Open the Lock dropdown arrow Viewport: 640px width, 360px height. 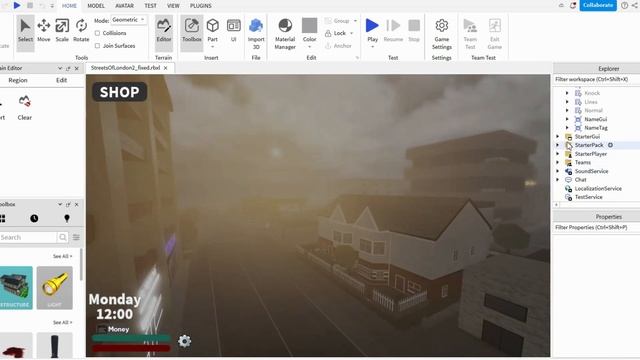pyautogui.click(x=351, y=33)
